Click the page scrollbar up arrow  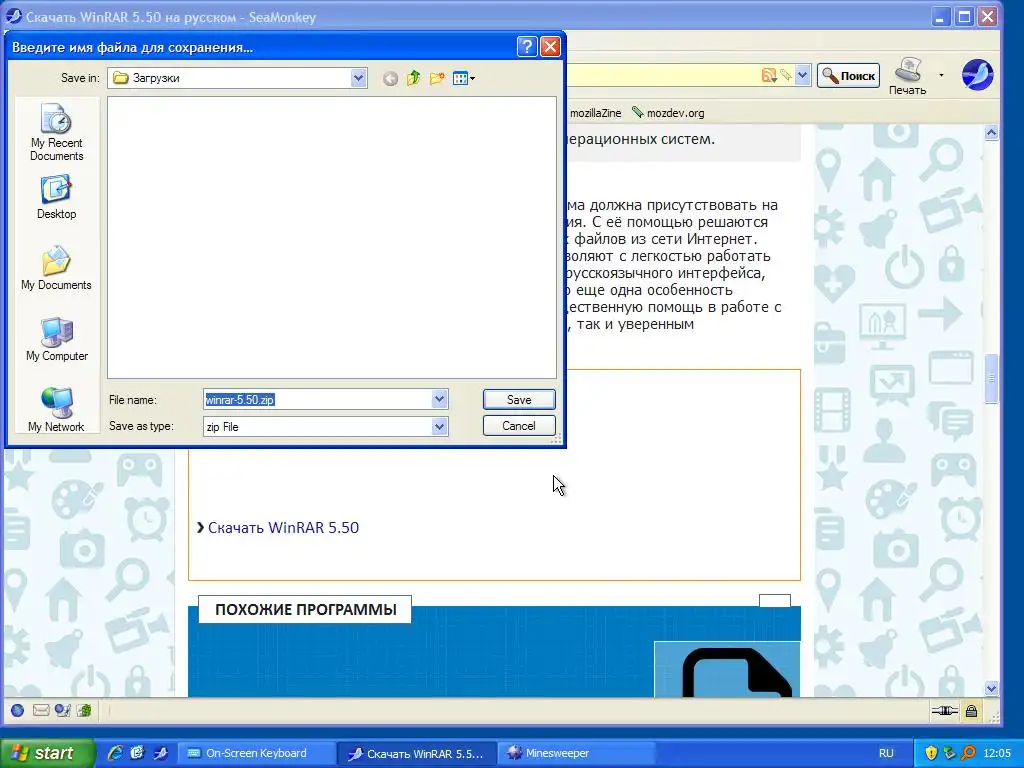click(x=991, y=133)
